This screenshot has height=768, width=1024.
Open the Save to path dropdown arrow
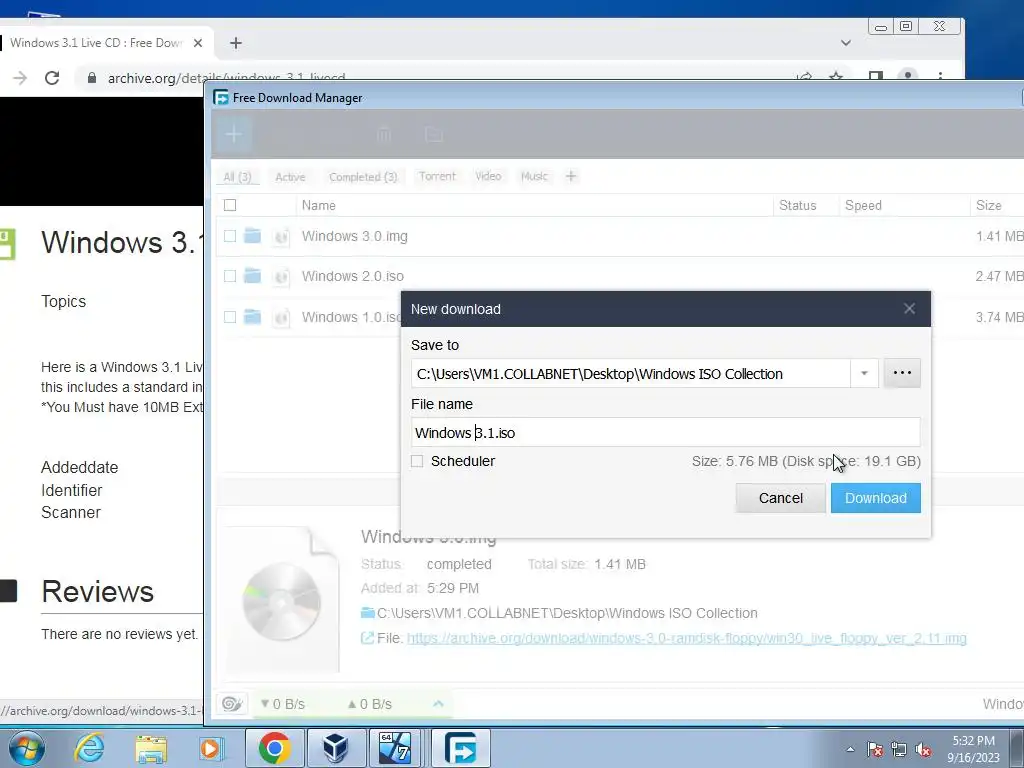(864, 374)
